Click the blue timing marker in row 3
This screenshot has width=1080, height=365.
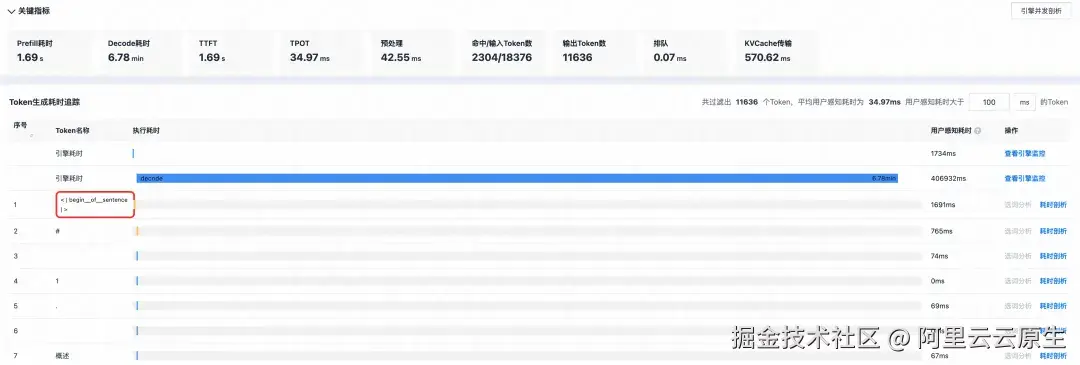(x=137, y=256)
